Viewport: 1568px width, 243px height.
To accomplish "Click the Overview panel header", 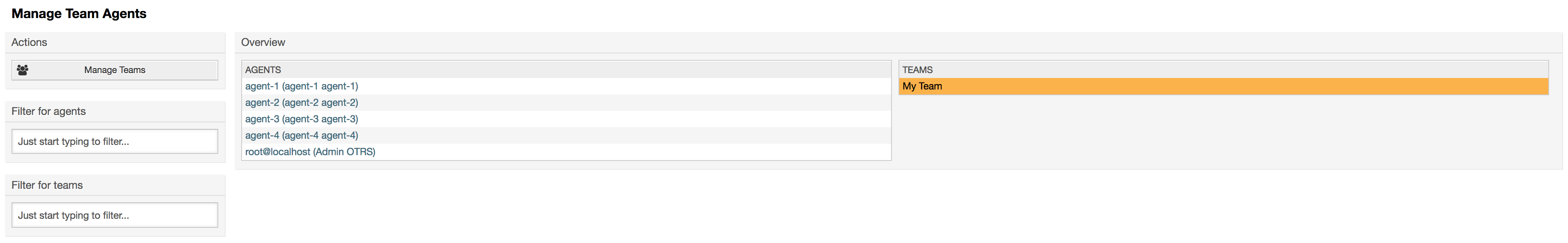I will pos(898,43).
